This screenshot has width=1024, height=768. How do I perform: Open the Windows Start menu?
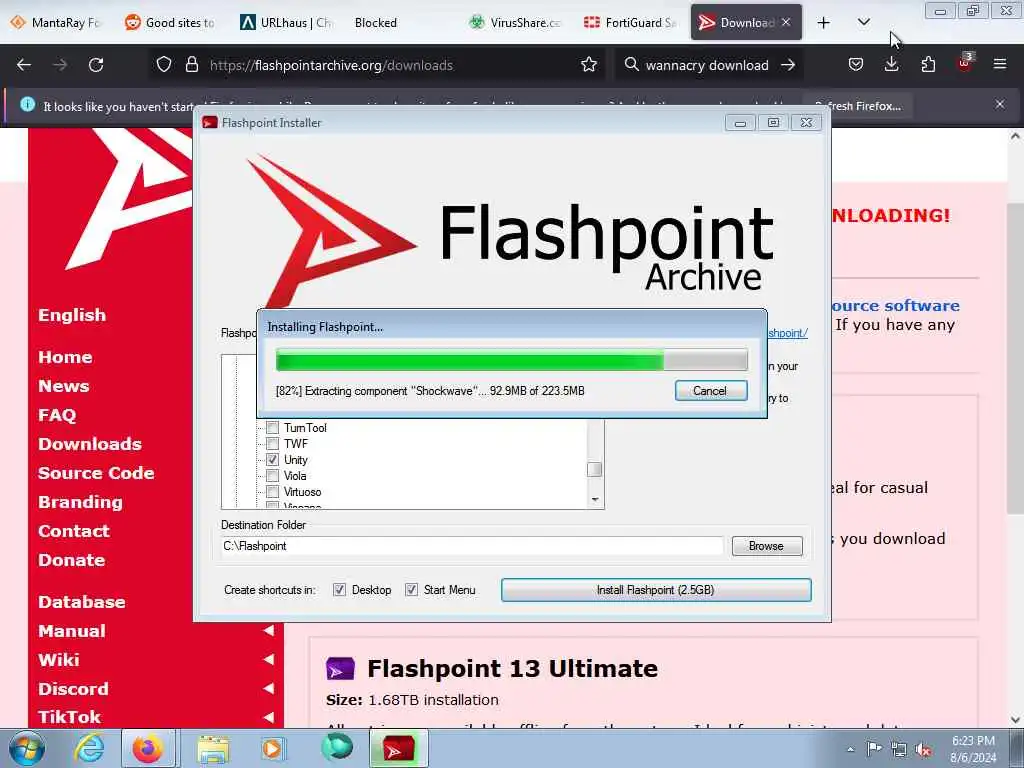[27, 748]
